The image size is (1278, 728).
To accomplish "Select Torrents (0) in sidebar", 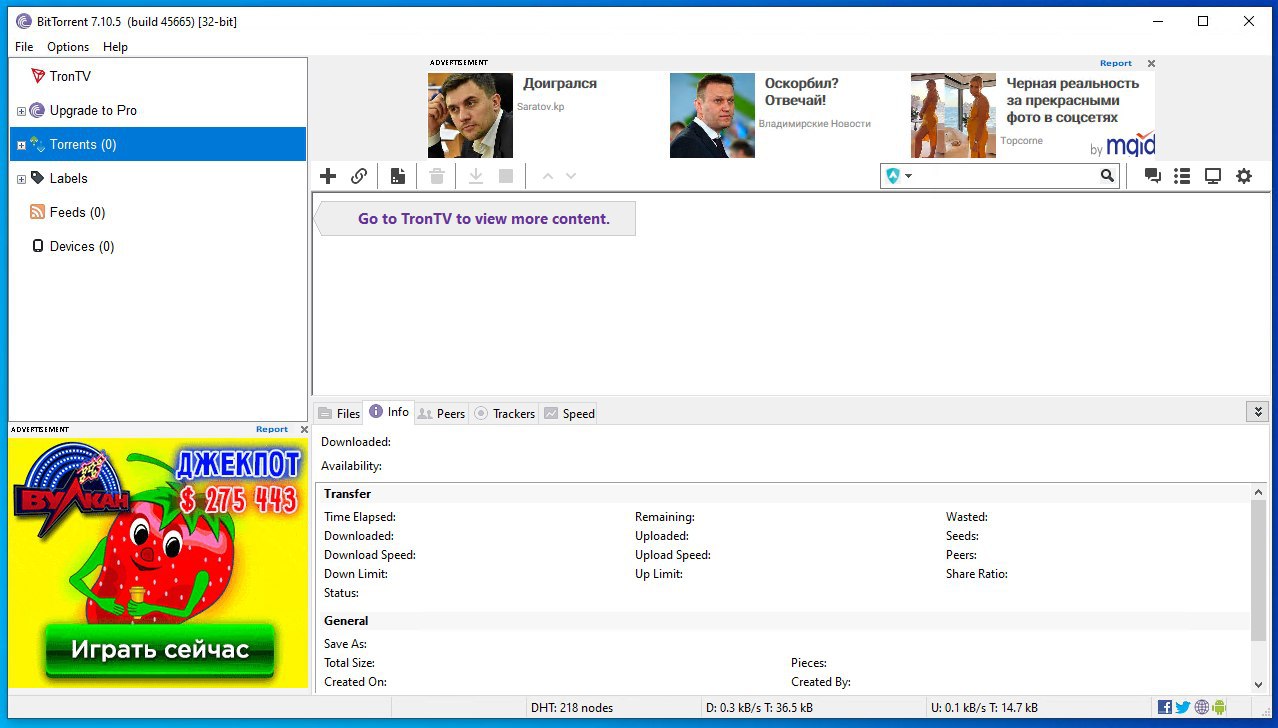I will (83, 145).
